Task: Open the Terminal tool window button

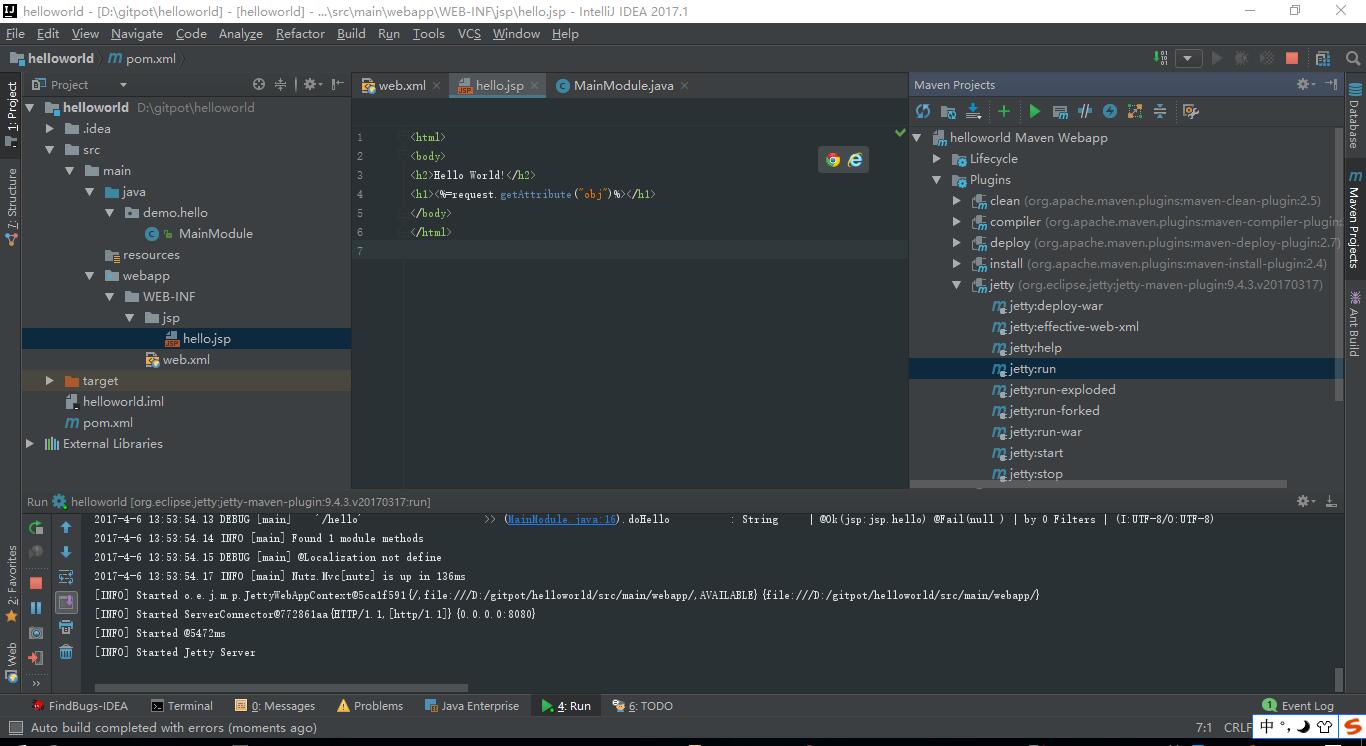Action: 182,706
